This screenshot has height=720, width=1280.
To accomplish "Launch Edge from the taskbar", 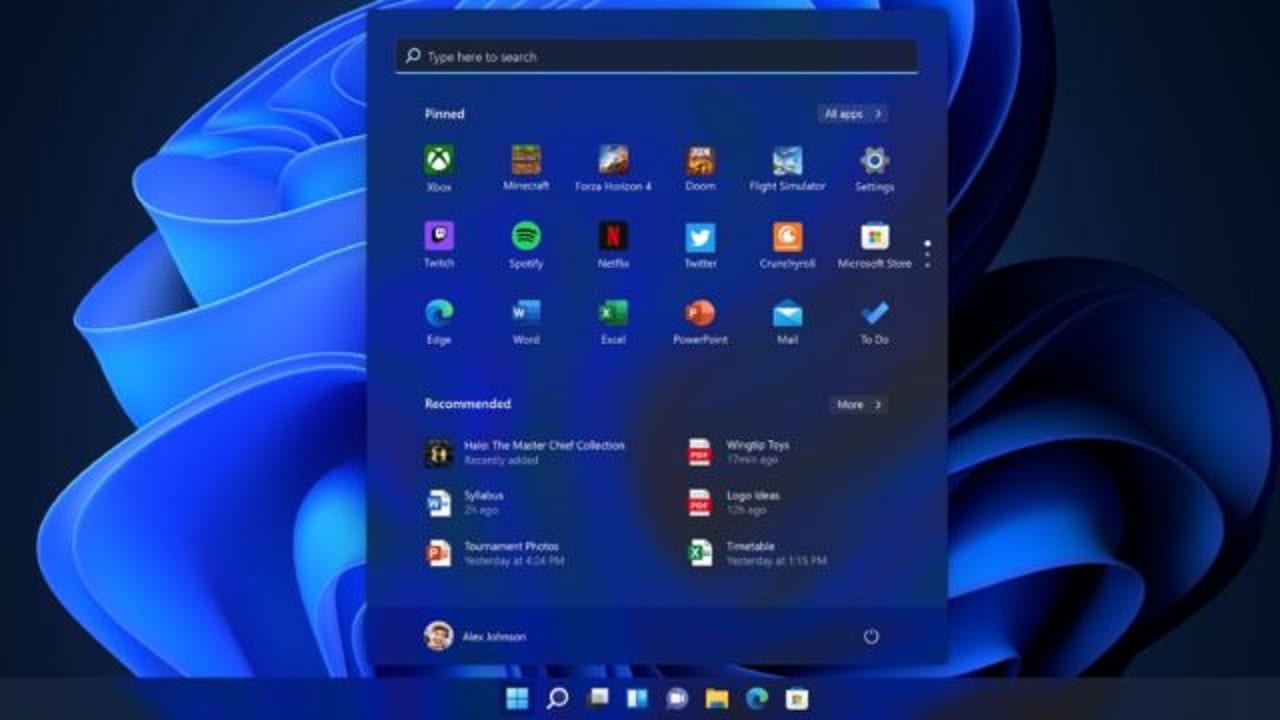I will pos(756,699).
